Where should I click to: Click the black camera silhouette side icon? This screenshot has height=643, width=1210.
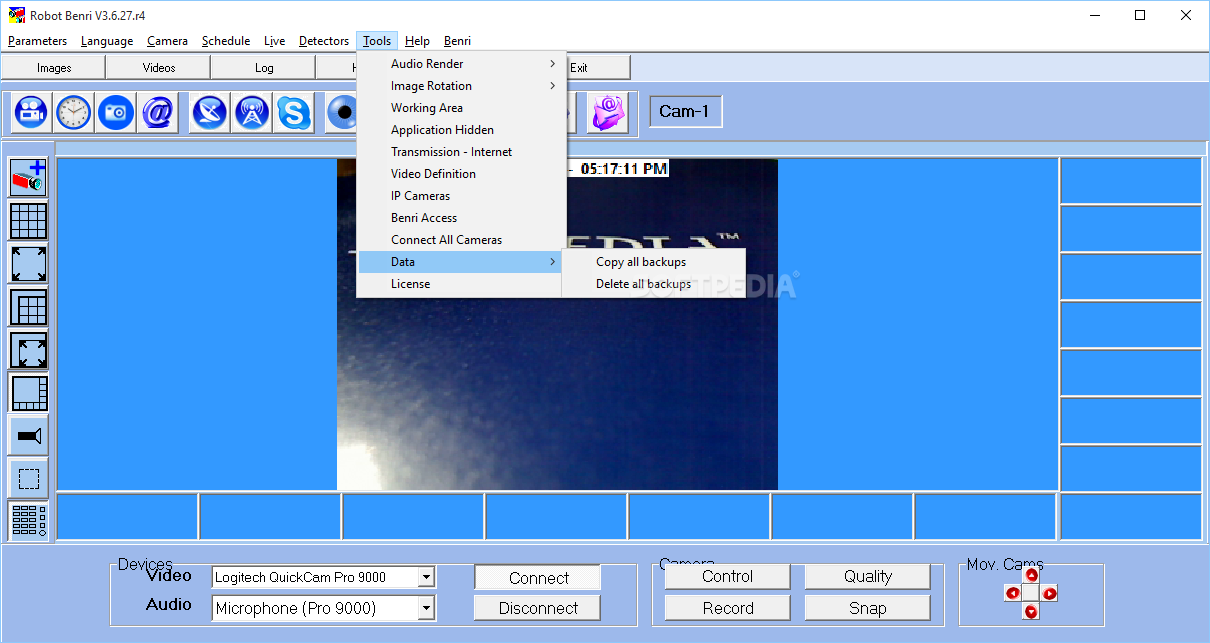[29, 436]
